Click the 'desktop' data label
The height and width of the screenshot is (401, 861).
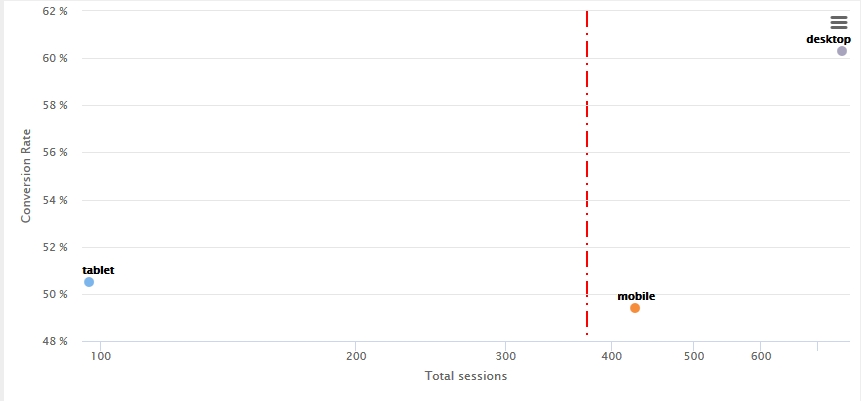[828, 39]
